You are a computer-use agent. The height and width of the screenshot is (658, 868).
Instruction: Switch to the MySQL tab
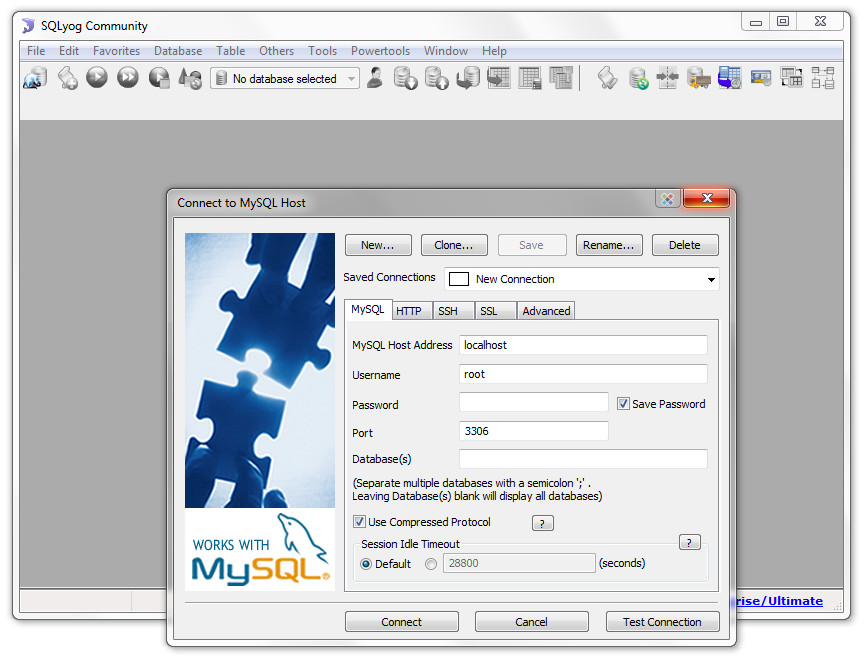click(x=368, y=309)
